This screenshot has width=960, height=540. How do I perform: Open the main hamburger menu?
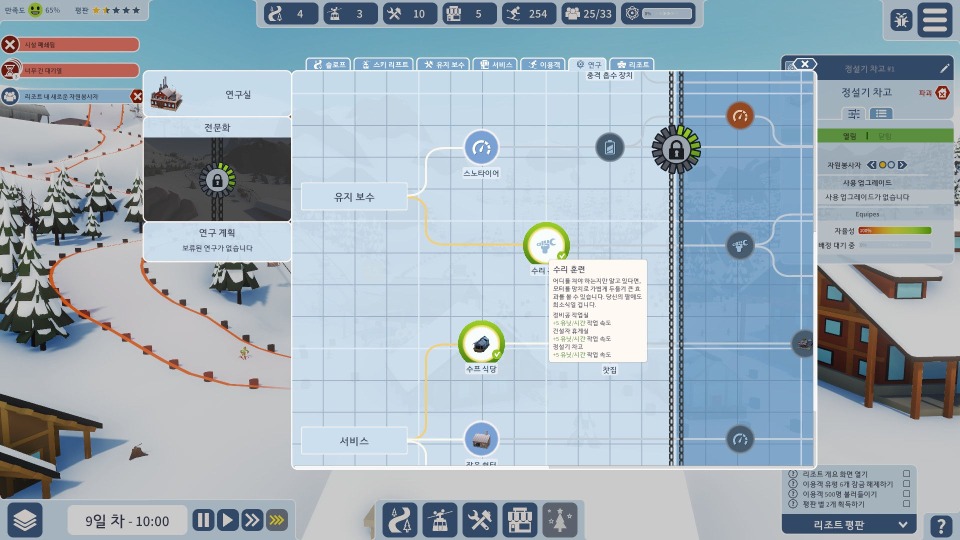[935, 20]
